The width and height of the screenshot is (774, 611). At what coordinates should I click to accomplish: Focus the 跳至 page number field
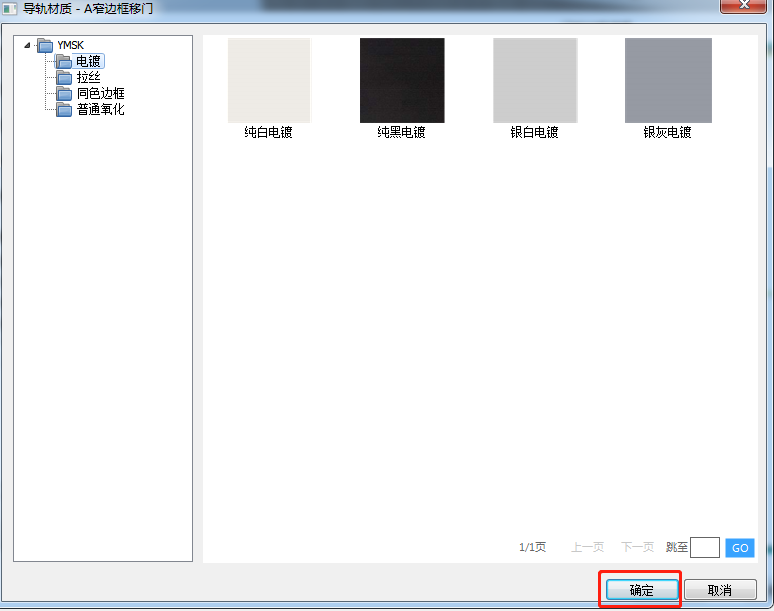tap(704, 547)
